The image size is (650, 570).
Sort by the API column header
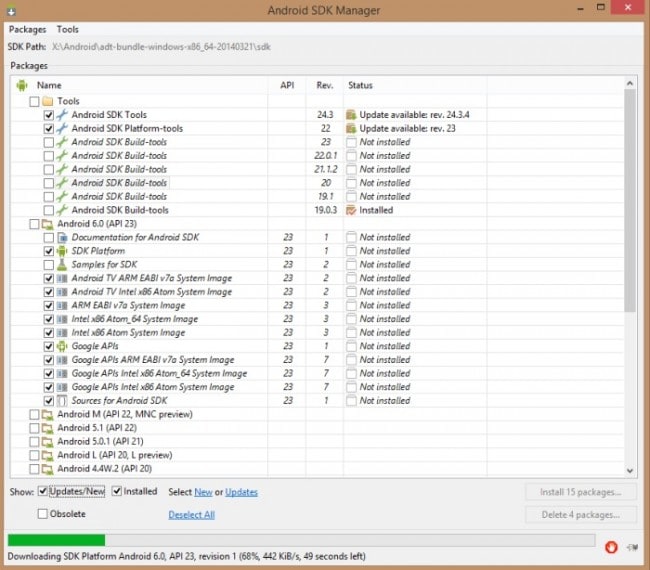coord(287,85)
